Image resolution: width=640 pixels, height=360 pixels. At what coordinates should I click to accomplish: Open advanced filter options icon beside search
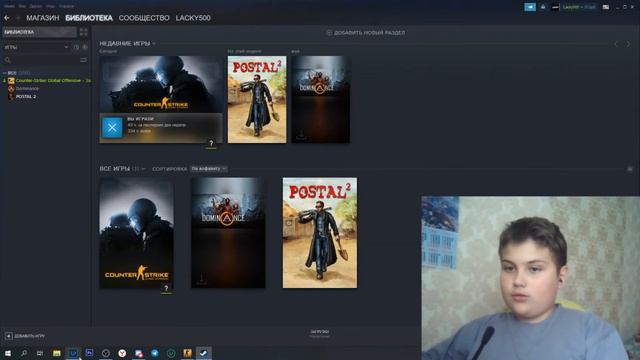84,60
